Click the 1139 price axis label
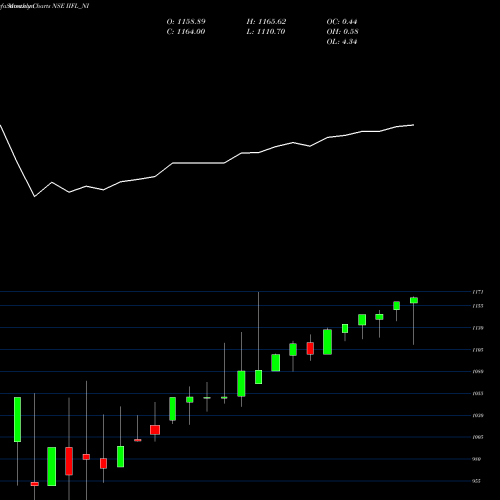Screen dimensions: 500x500 tap(478, 328)
